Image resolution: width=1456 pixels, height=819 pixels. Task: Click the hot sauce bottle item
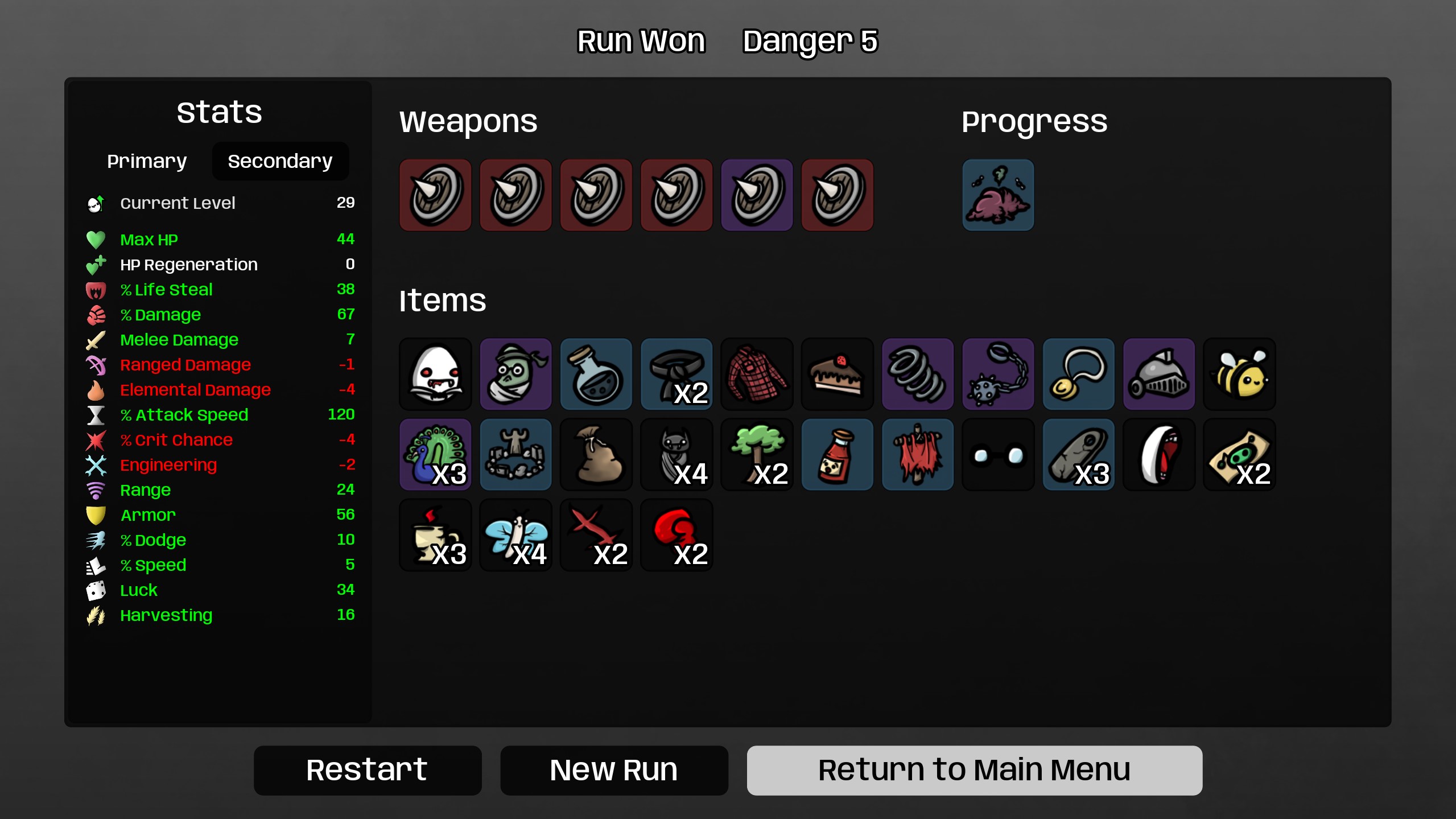[837, 455]
